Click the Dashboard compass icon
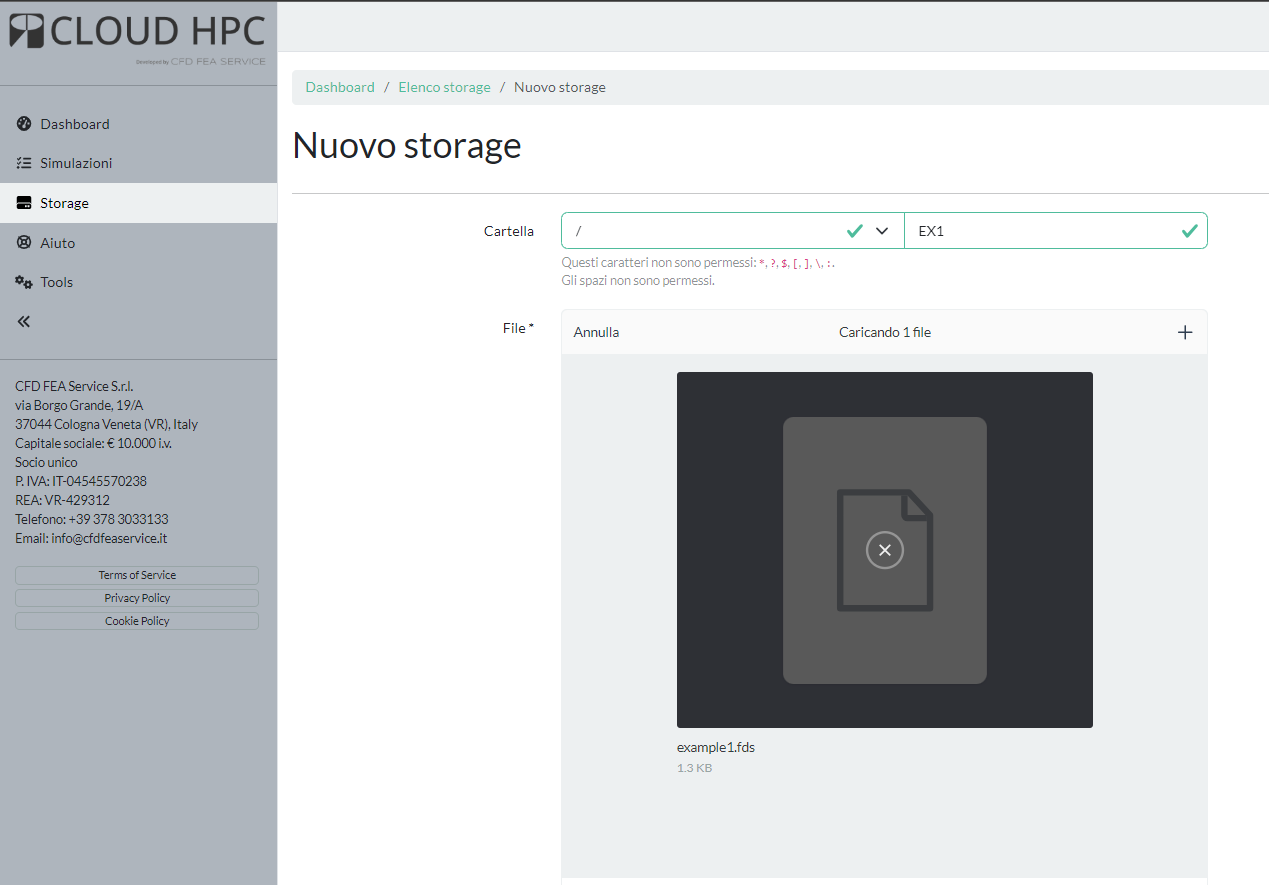 [x=23, y=123]
